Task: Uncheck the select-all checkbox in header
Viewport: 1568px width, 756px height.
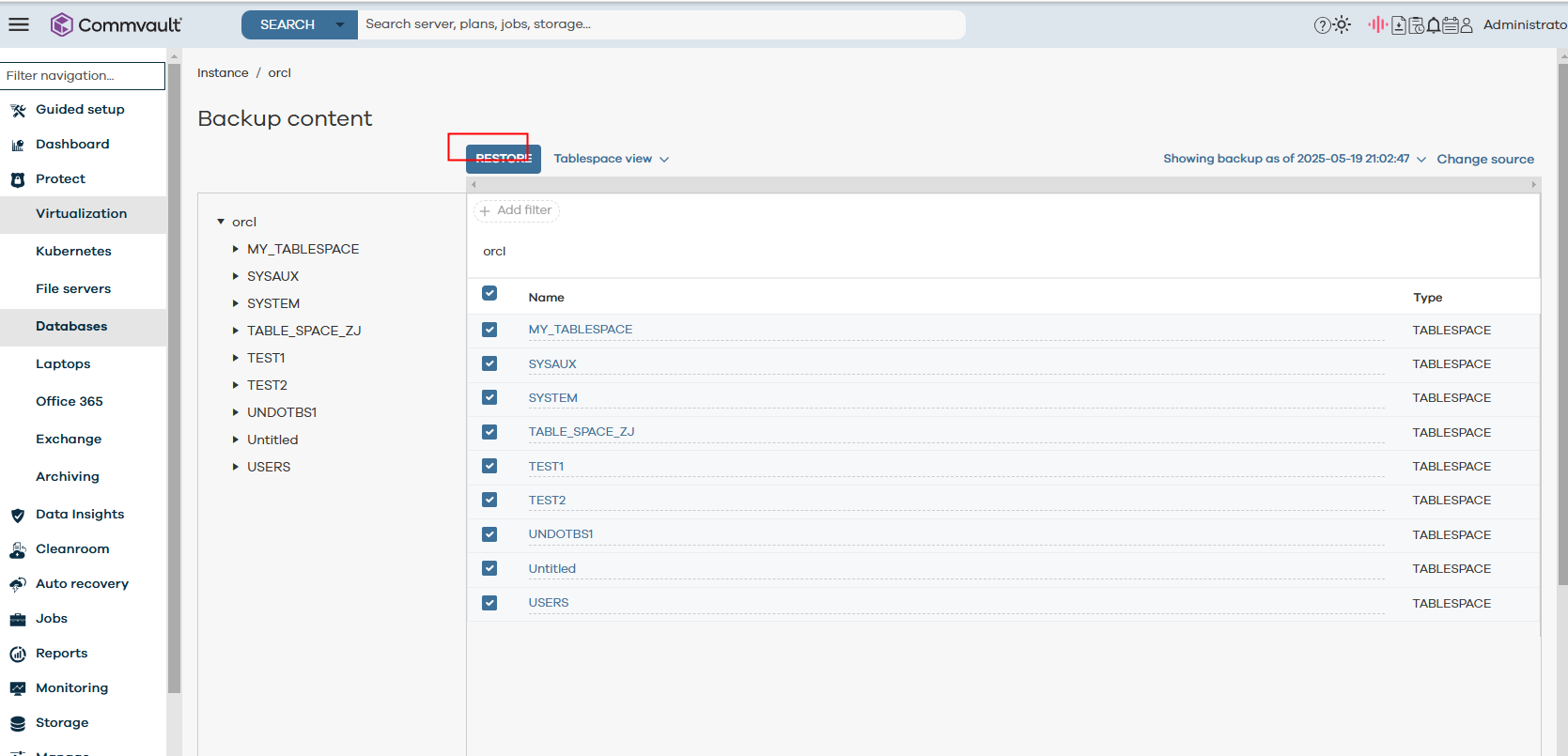Action: [489, 293]
